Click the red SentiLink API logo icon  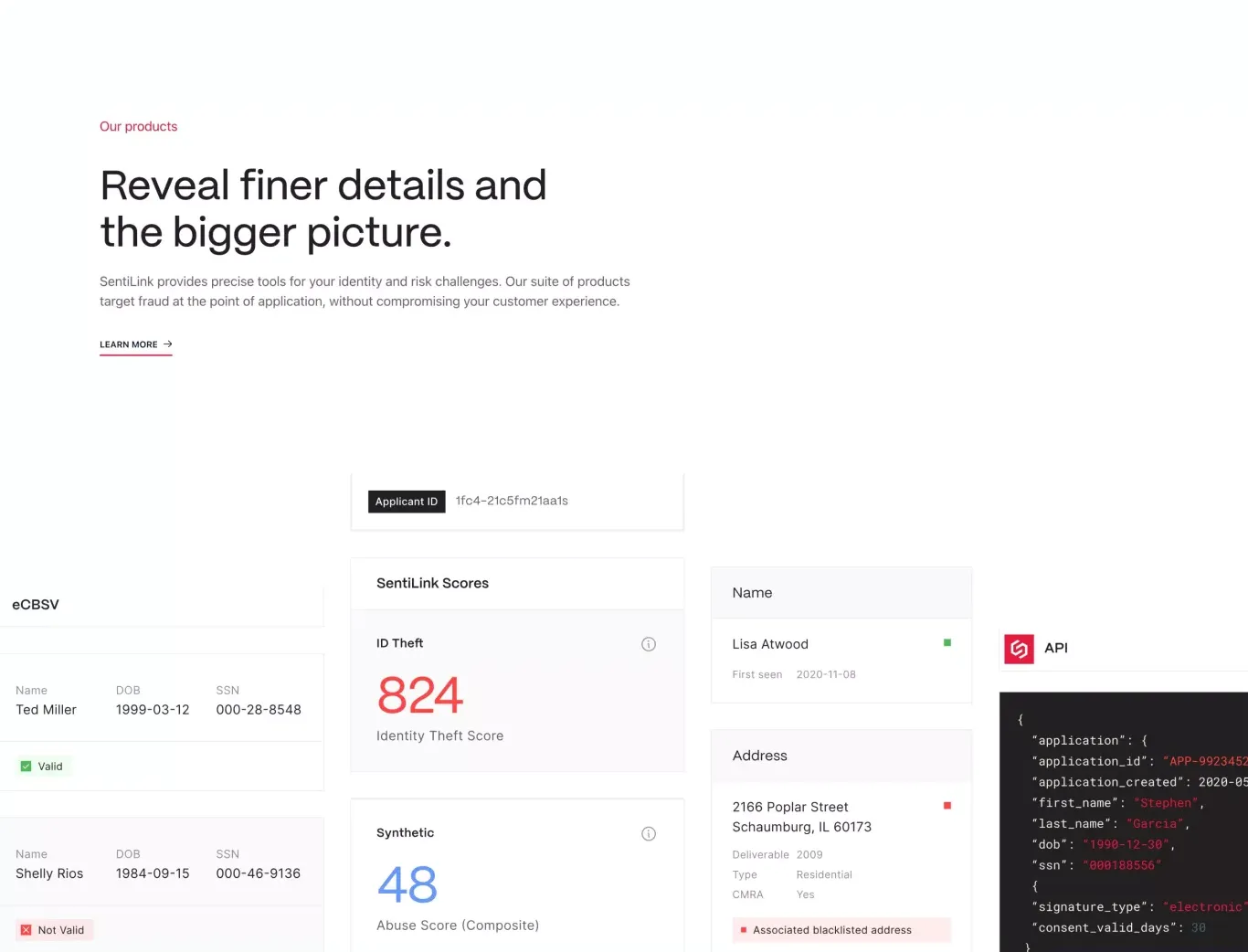pyautogui.click(x=1019, y=649)
